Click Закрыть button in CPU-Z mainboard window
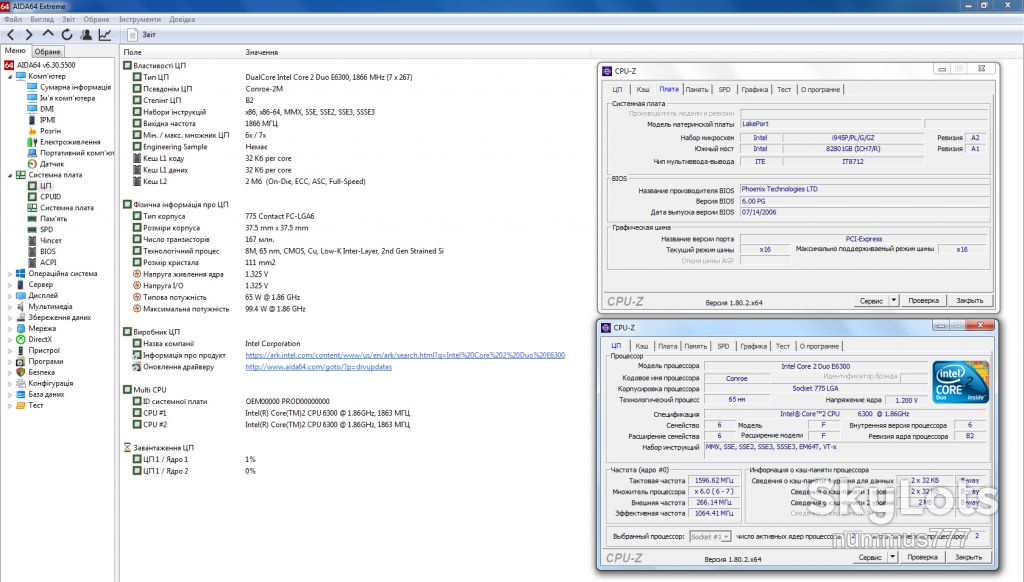 [x=970, y=300]
